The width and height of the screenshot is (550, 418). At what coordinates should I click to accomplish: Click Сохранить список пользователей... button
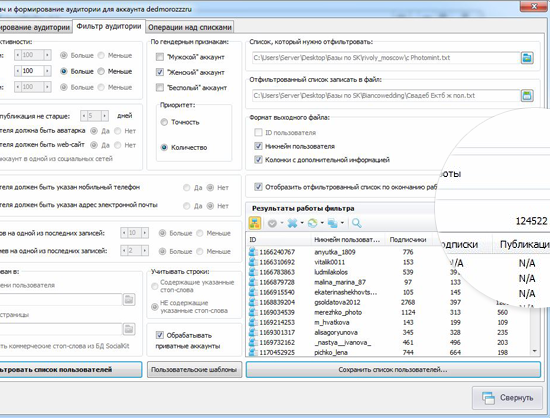[x=393, y=370]
